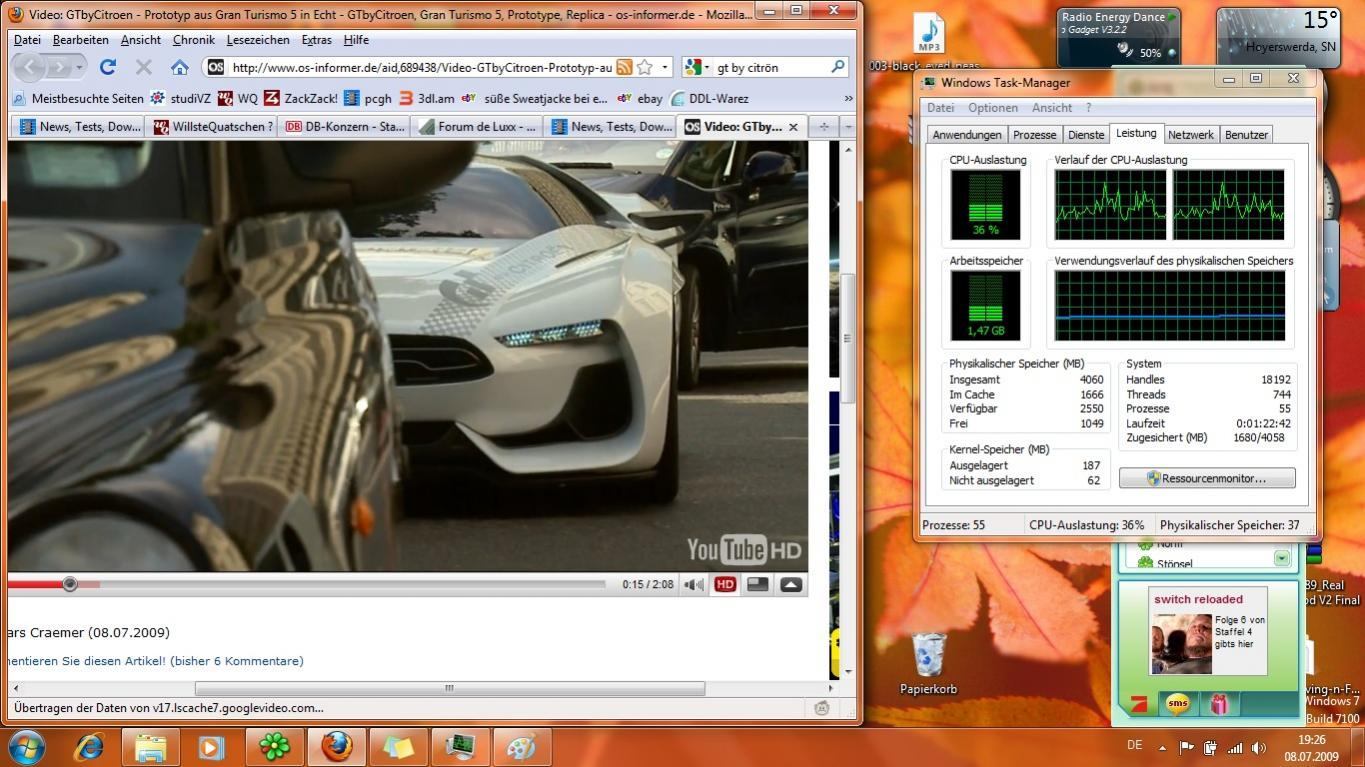Open a new tab with plus button
This screenshot has height=767, width=1365.
(x=823, y=127)
